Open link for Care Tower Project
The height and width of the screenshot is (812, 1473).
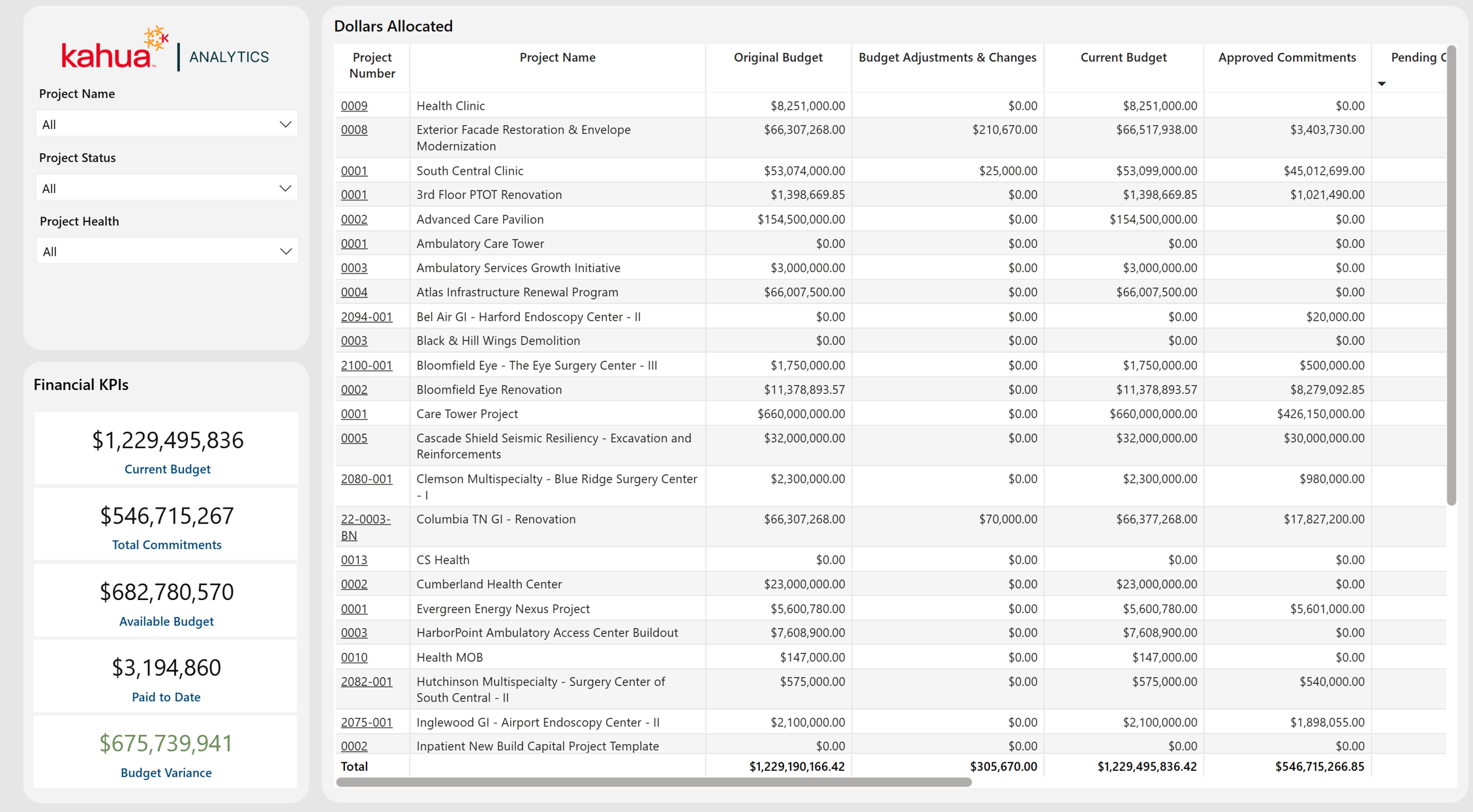[354, 414]
